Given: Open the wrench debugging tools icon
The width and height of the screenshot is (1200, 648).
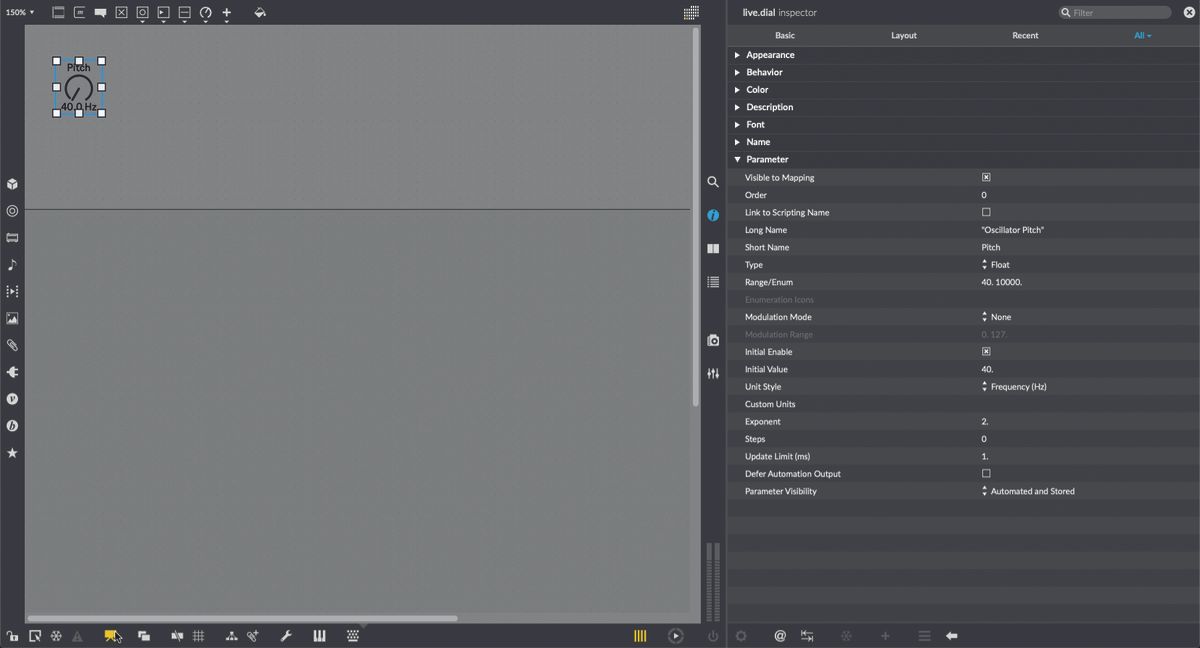Looking at the screenshot, I should point(286,636).
